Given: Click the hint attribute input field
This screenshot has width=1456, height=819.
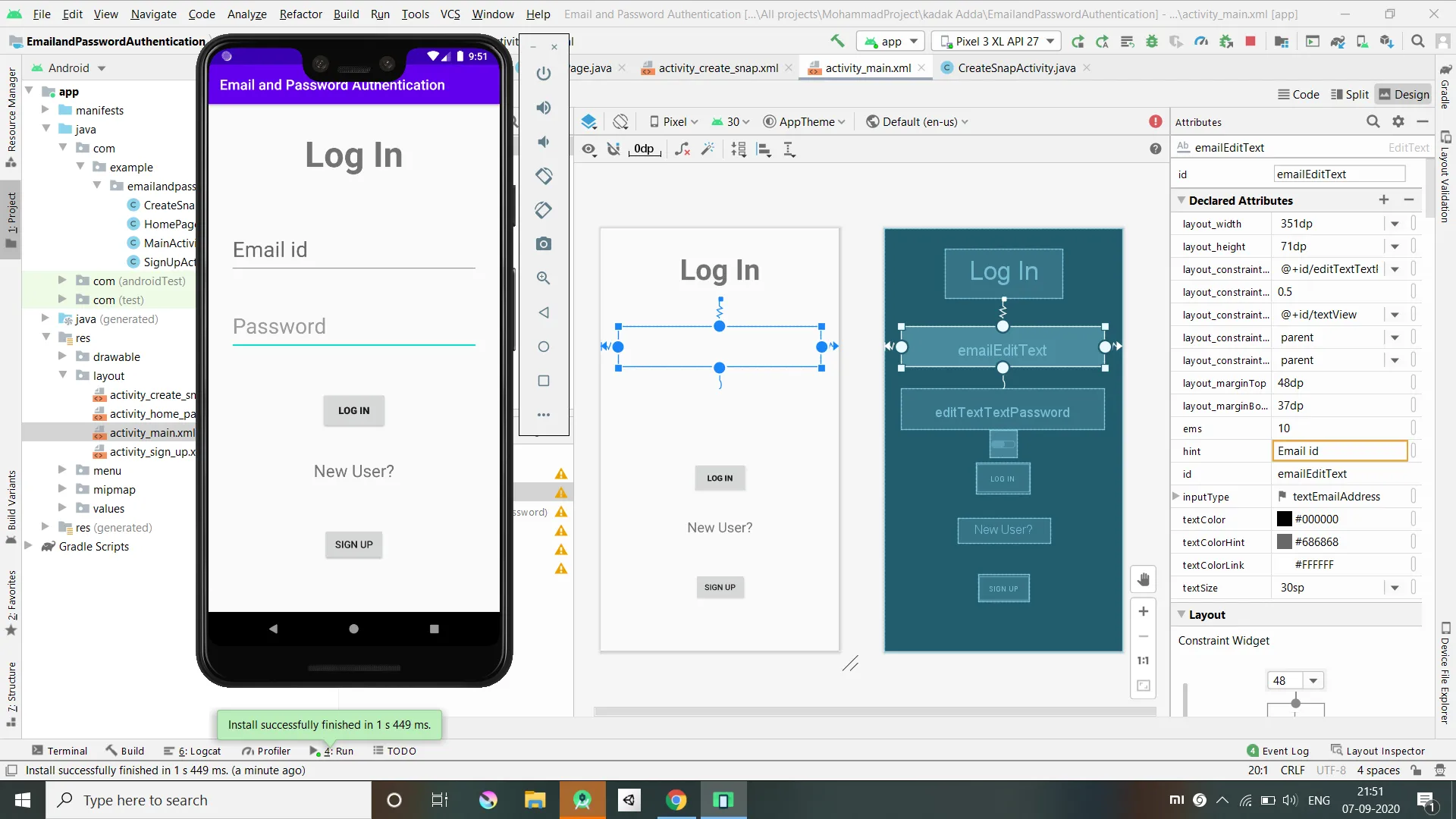Looking at the screenshot, I should coord(1338,451).
